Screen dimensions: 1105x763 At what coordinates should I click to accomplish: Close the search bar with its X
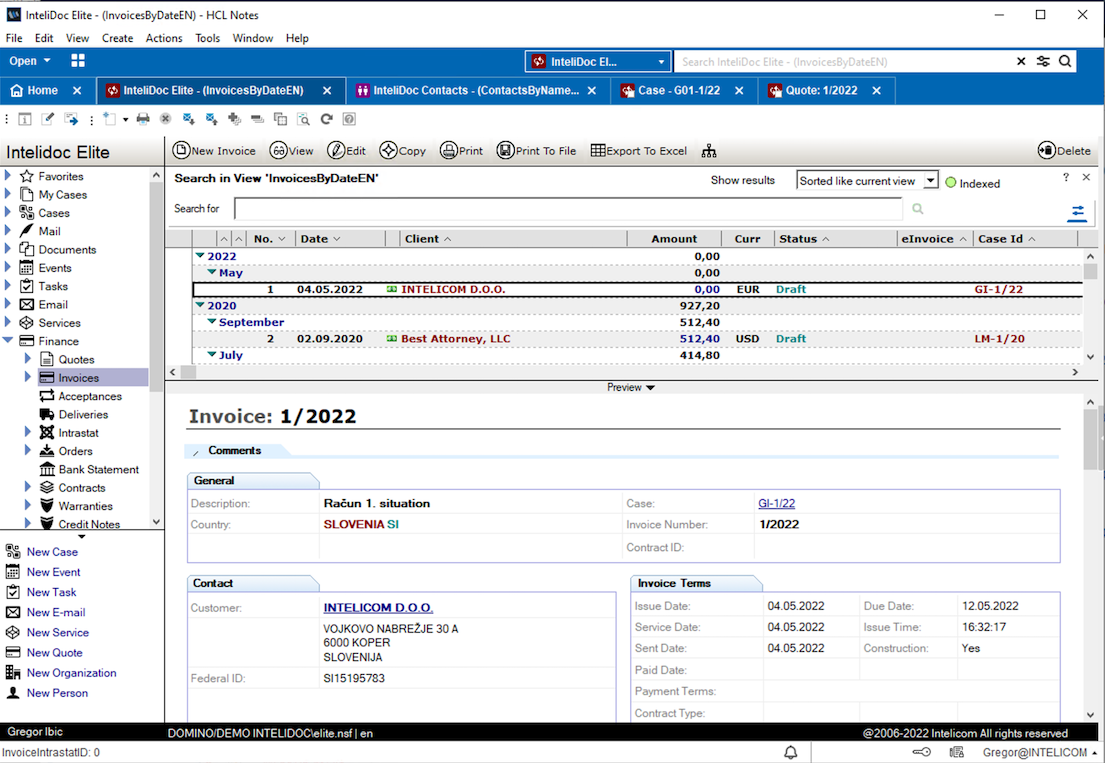(x=1086, y=178)
